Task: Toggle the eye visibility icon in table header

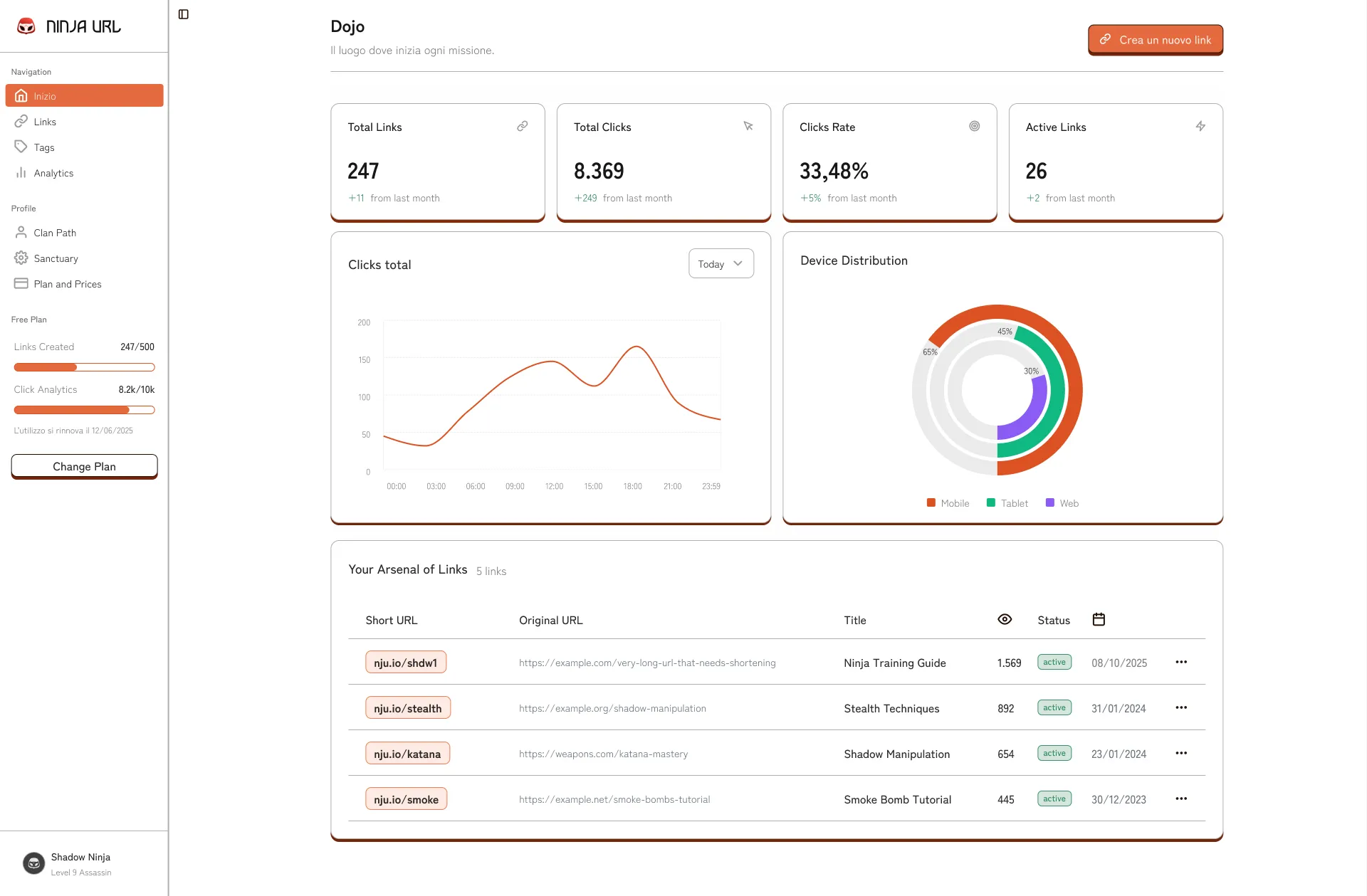Action: coord(1005,619)
